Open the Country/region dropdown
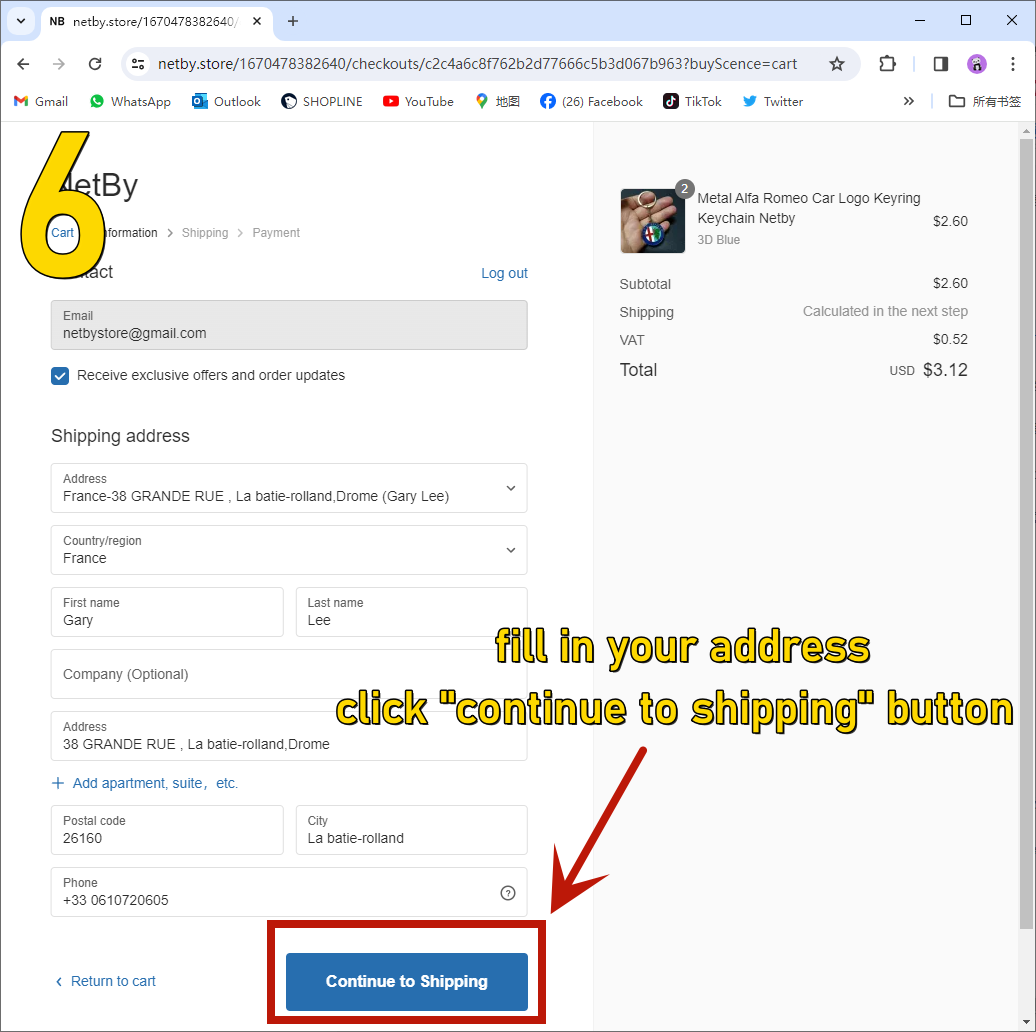This screenshot has height=1032, width=1036. [x=510, y=550]
